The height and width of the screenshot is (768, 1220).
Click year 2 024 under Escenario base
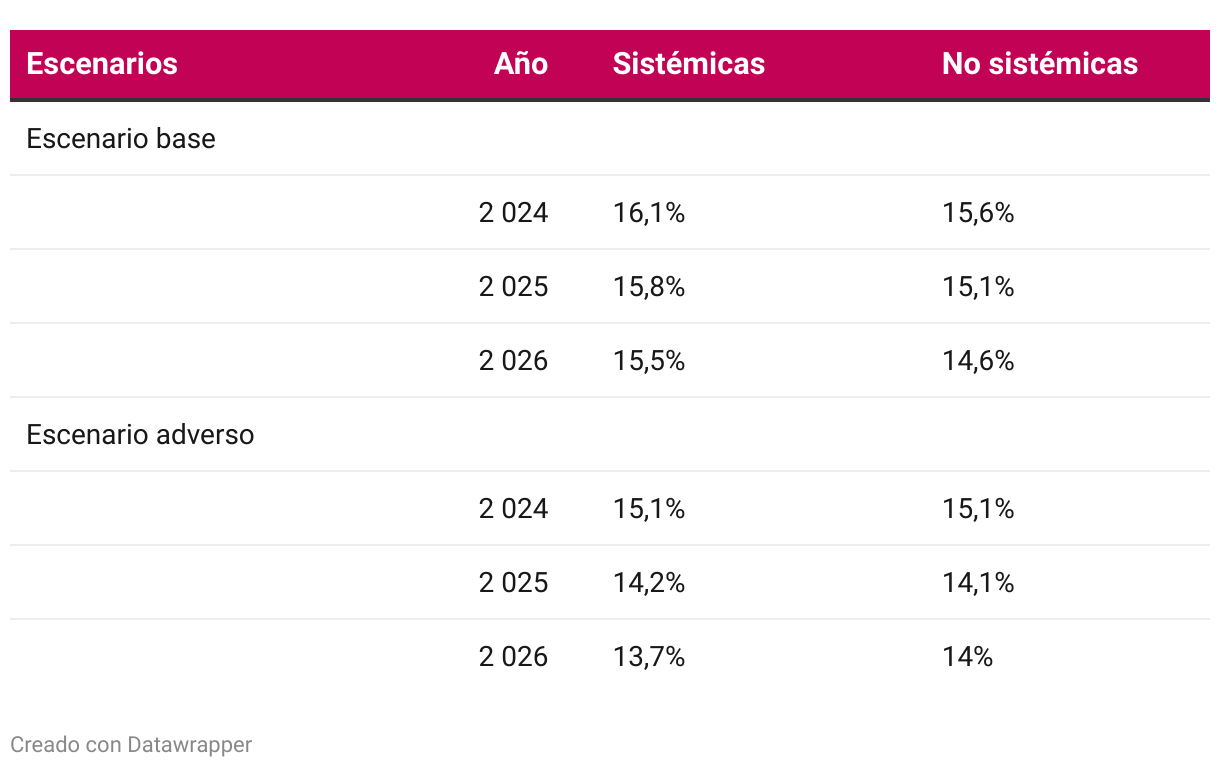click(513, 212)
